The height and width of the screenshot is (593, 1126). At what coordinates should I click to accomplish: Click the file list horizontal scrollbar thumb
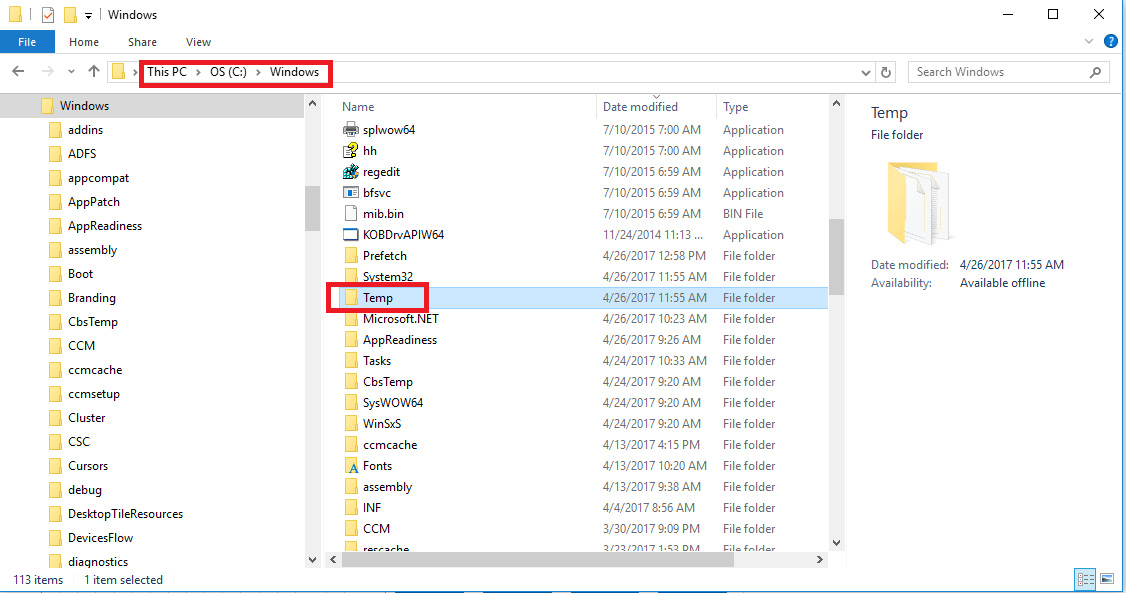point(538,559)
